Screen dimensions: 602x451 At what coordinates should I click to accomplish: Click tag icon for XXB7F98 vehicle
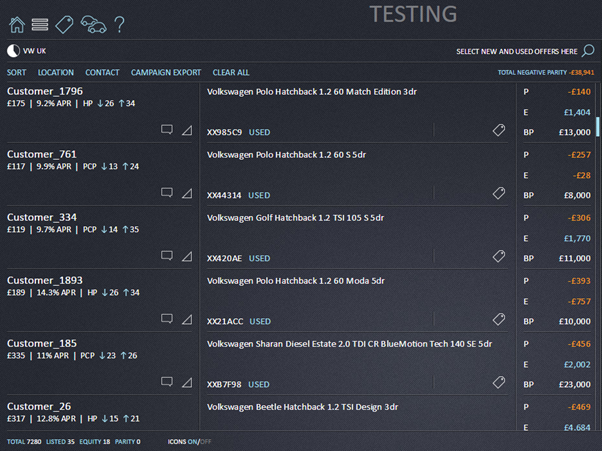(x=499, y=382)
